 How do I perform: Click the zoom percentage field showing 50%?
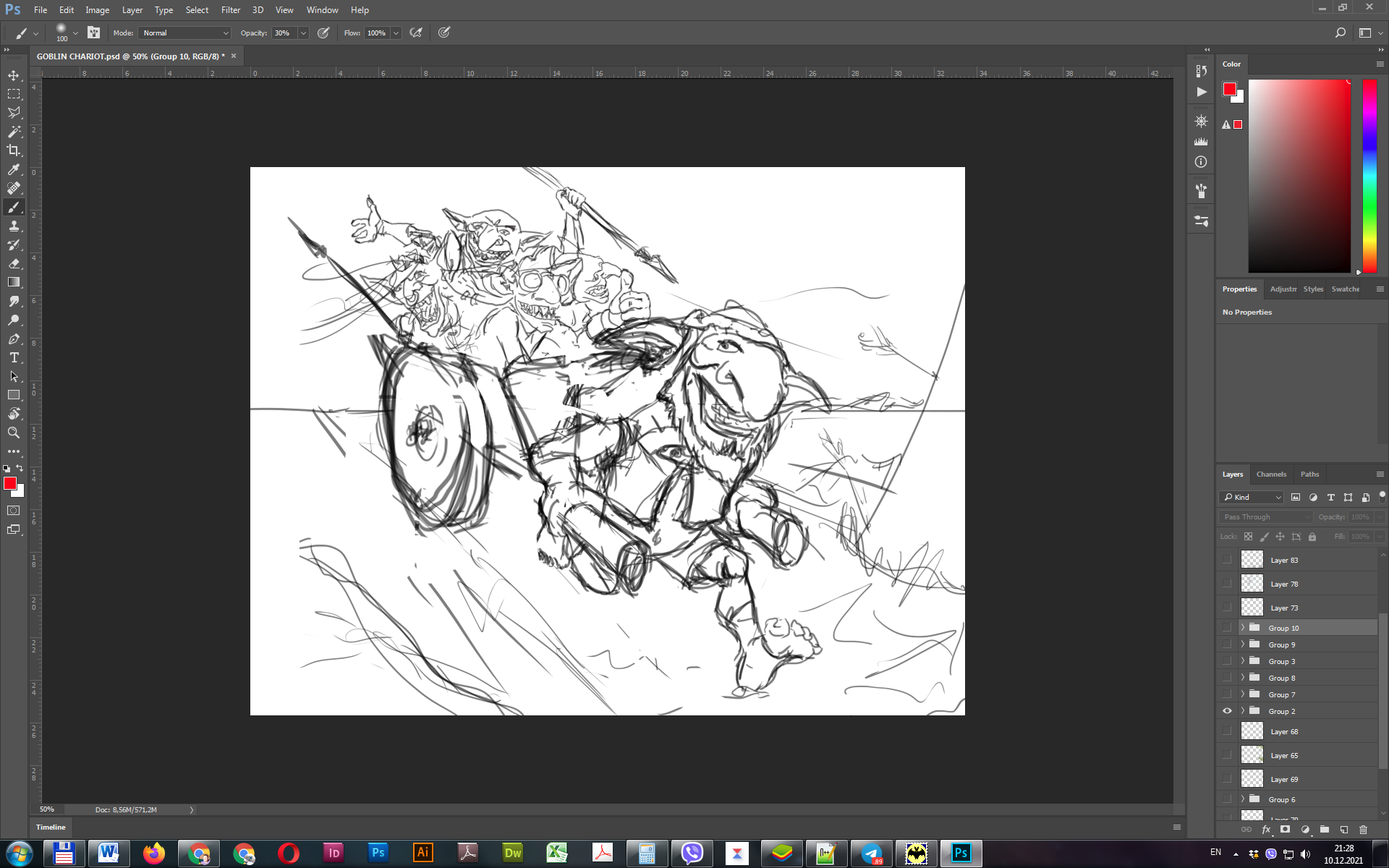click(x=47, y=809)
